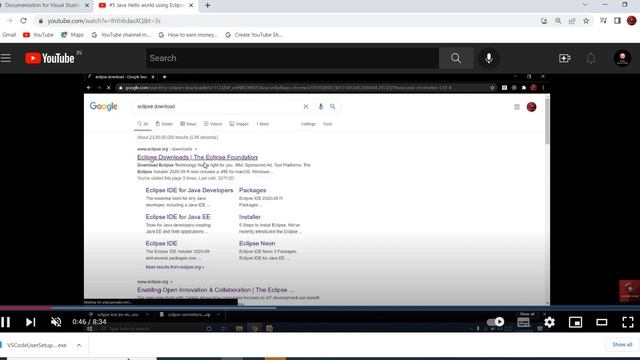640x360 pixels.
Task: Toggle the autoplay switch in the player
Action: pos(496,322)
